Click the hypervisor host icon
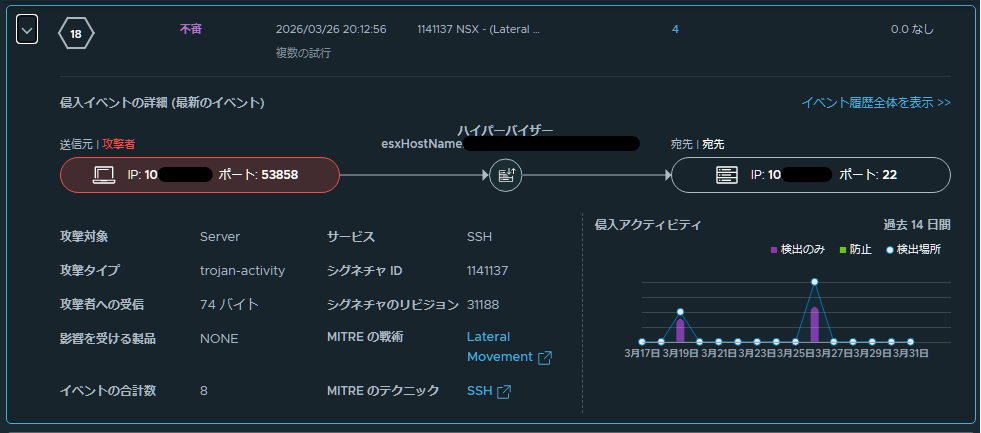The width and height of the screenshot is (981, 433). click(505, 175)
